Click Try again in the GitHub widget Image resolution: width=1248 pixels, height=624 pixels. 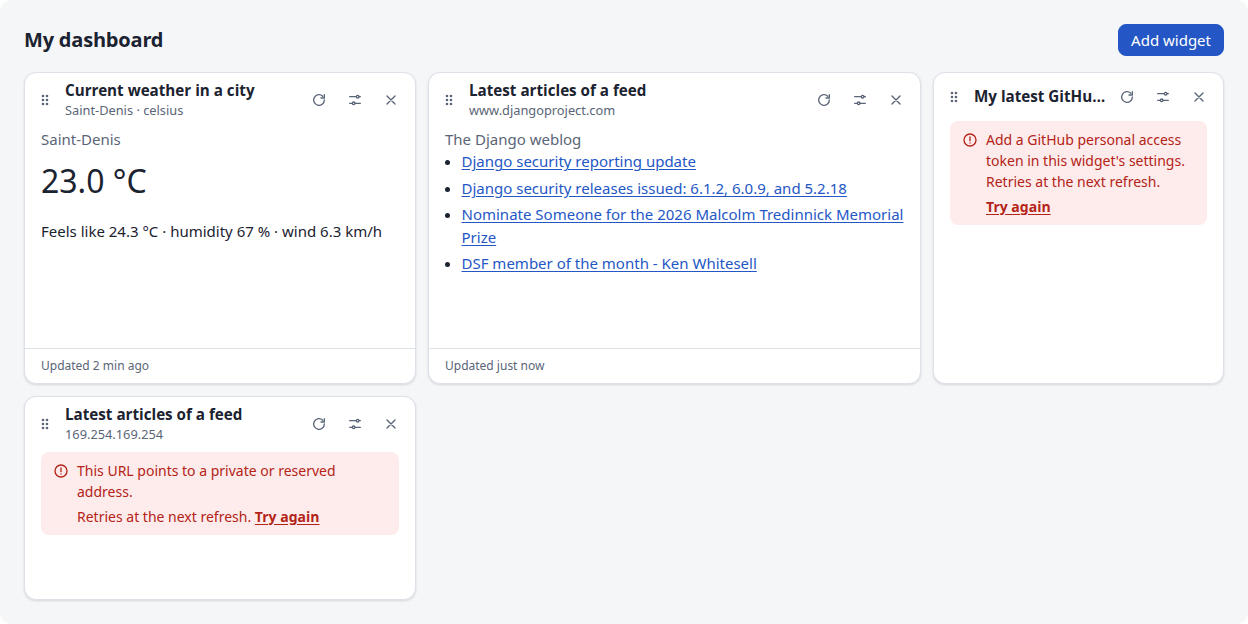1018,207
